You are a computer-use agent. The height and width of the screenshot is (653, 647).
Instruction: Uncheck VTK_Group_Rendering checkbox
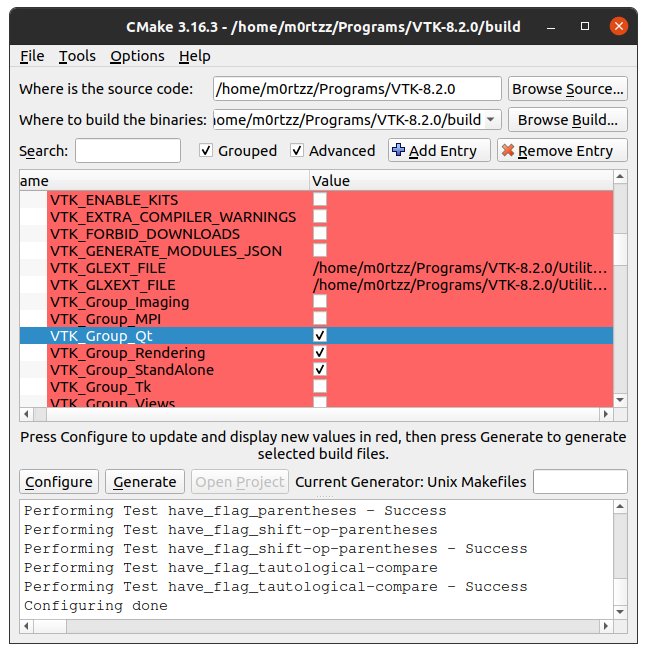coord(320,353)
